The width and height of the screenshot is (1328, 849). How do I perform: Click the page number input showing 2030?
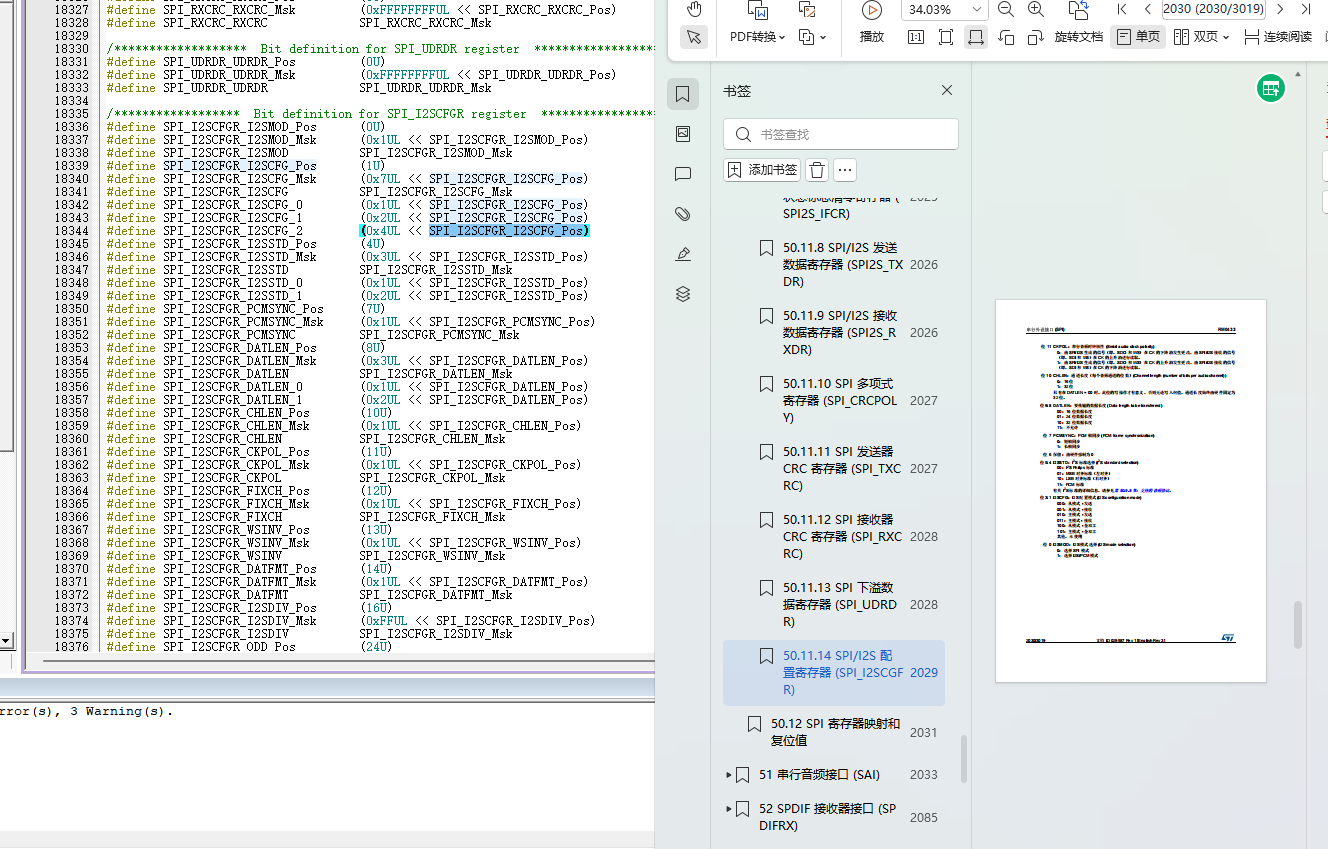1212,9
